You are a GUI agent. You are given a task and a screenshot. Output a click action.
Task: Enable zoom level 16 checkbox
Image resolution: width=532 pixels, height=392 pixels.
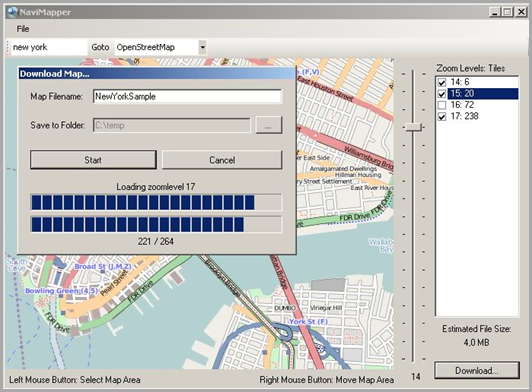pyautogui.click(x=442, y=105)
